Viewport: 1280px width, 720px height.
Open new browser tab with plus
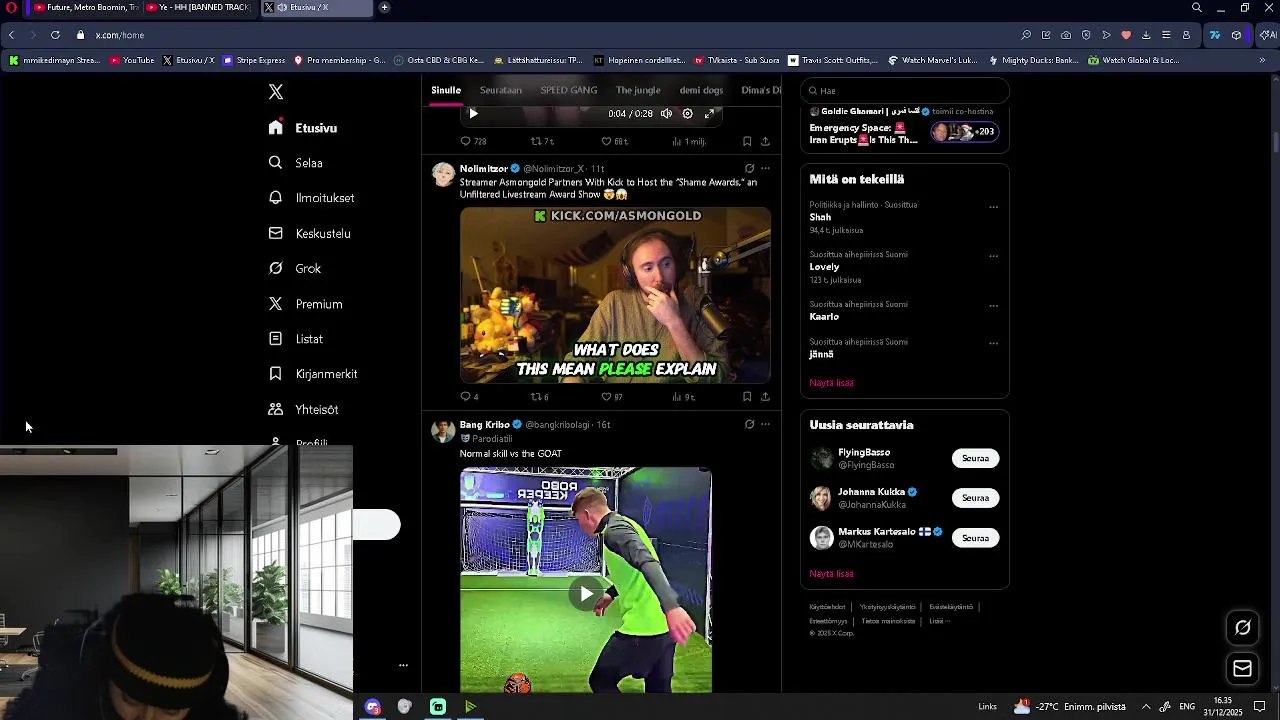(385, 8)
